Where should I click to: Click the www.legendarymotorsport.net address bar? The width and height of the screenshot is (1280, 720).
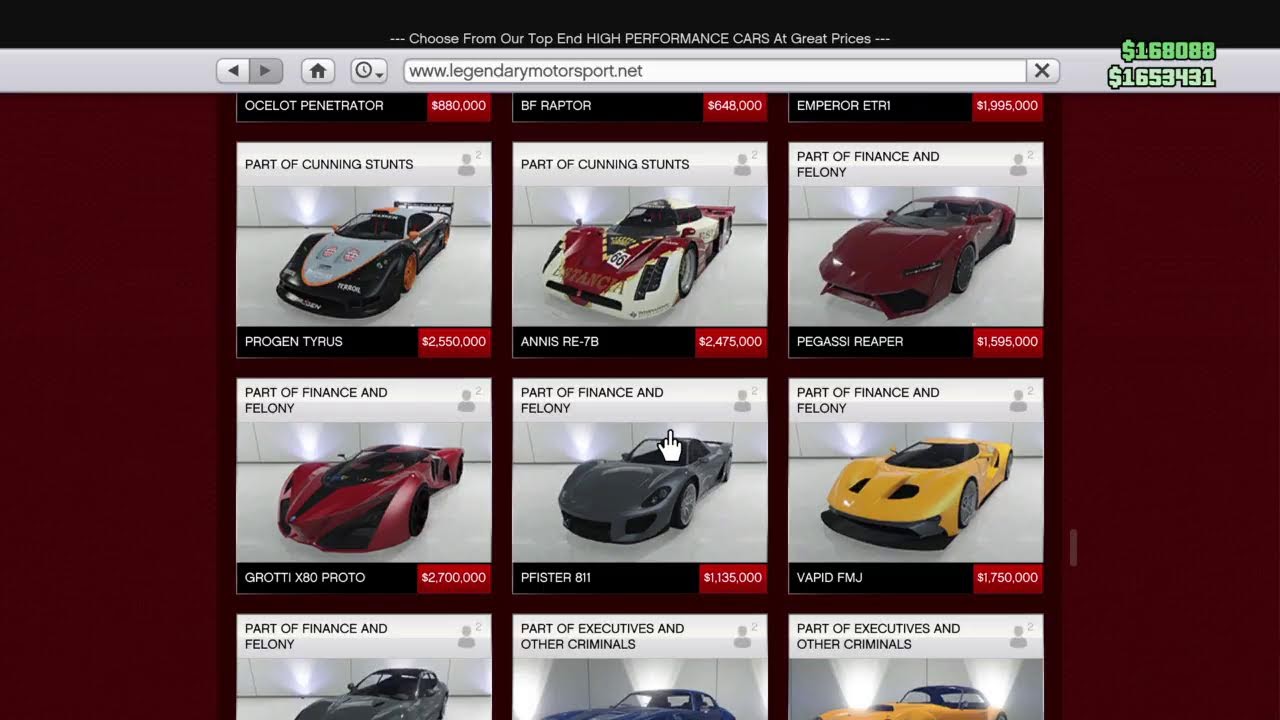coord(715,71)
